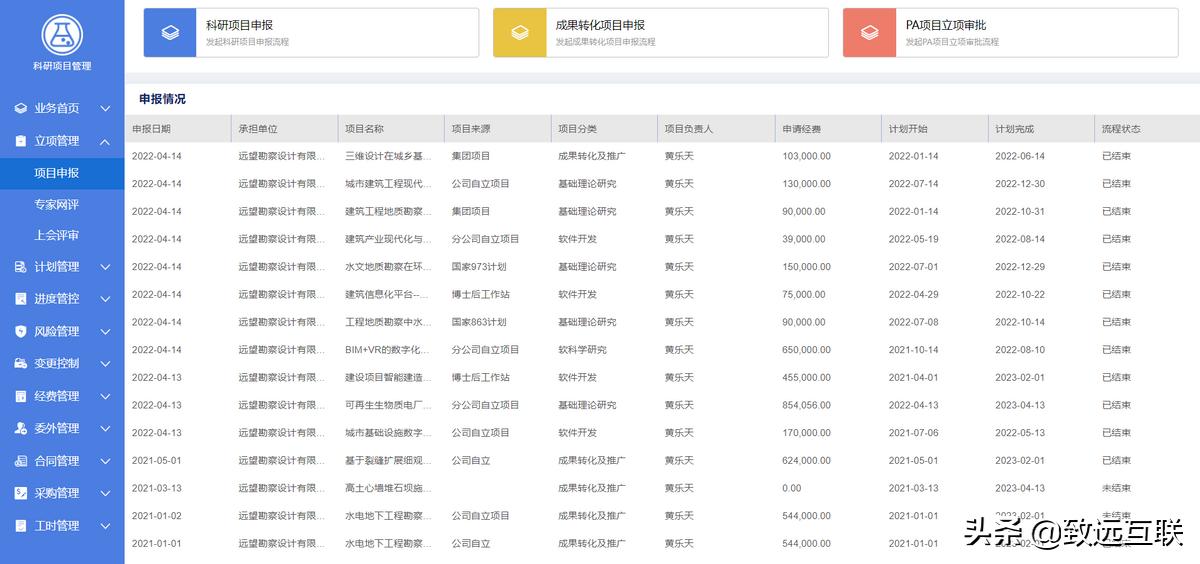Sort by 申请经费 column header
The width and height of the screenshot is (1200, 564).
tap(802, 129)
